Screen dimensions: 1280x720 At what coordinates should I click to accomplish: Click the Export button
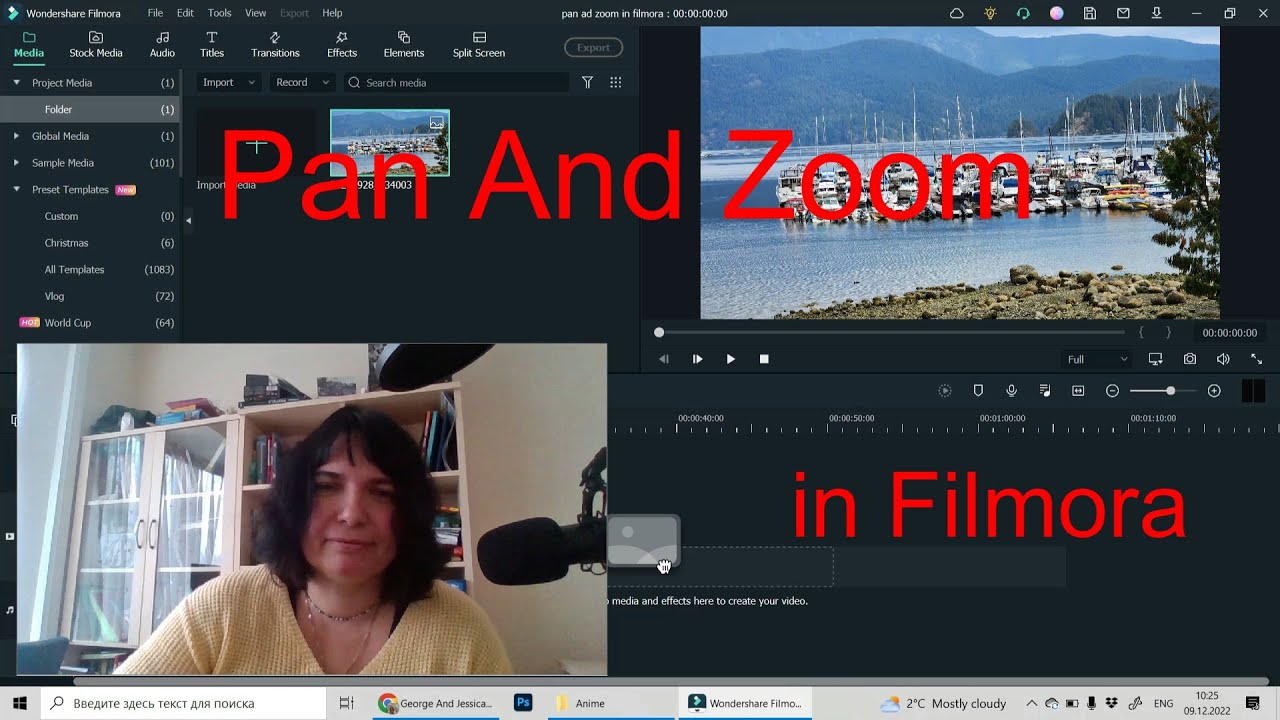click(x=593, y=47)
